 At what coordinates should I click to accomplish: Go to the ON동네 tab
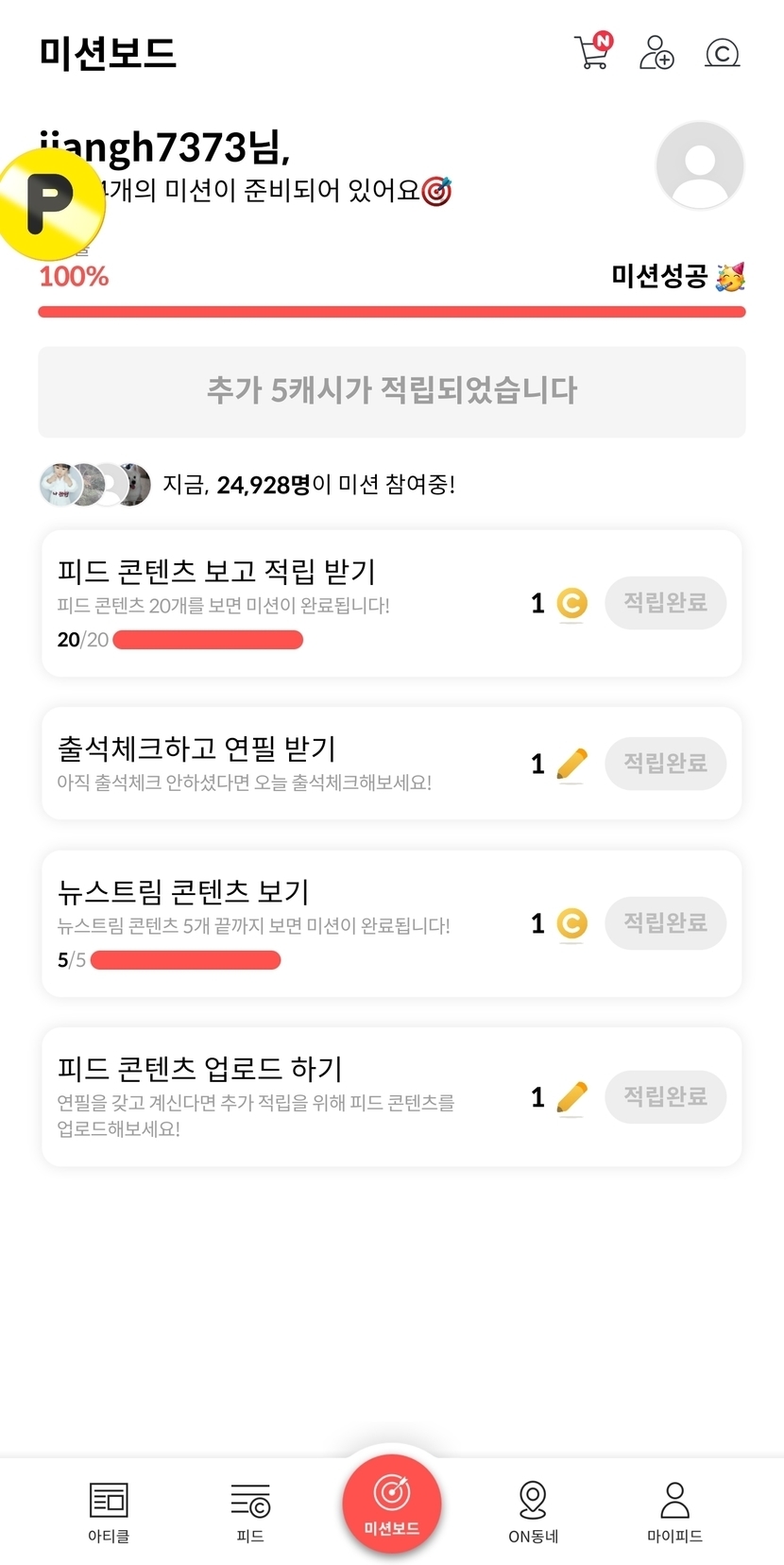click(x=533, y=1510)
